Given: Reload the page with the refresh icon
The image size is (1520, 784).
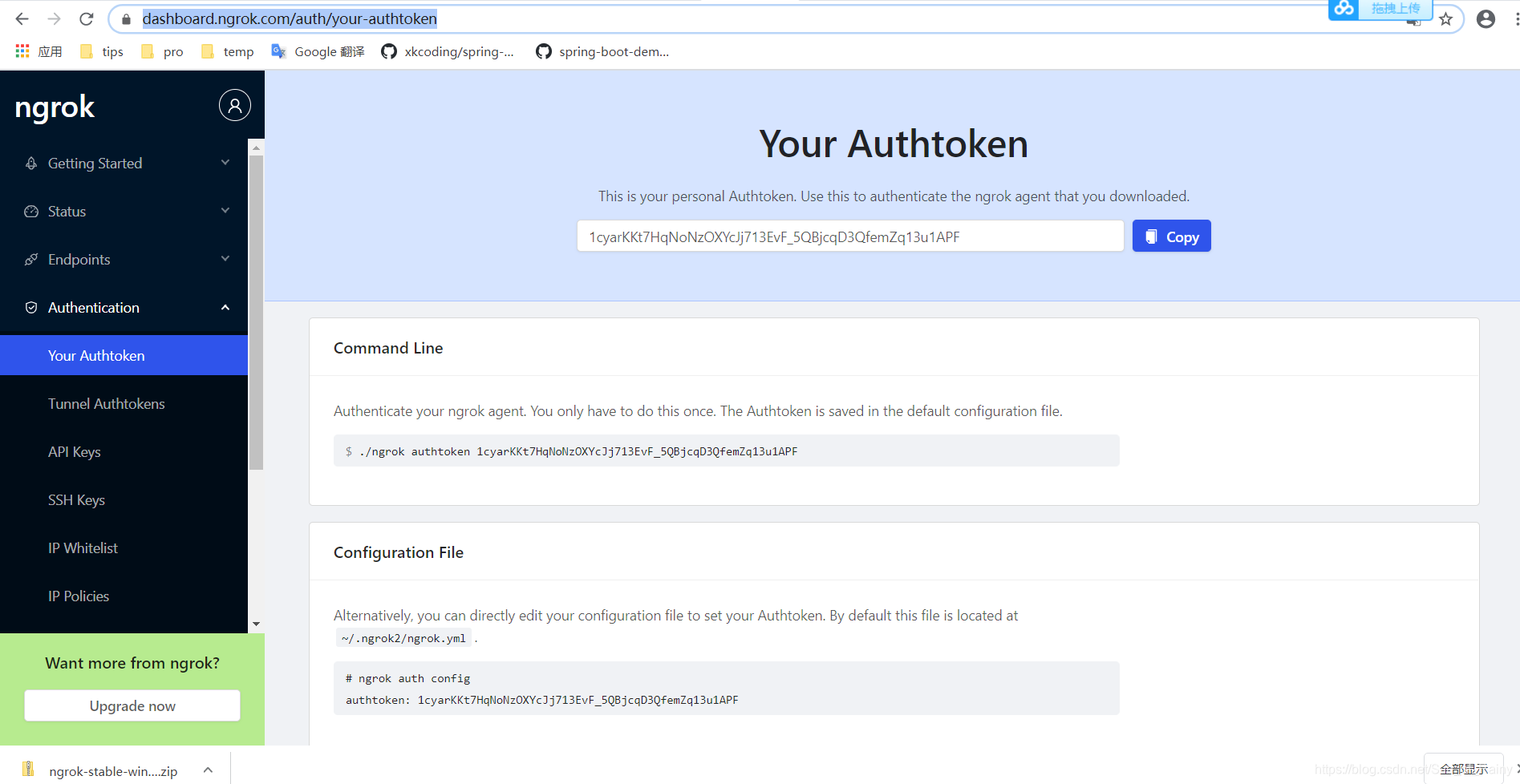Looking at the screenshot, I should [87, 18].
